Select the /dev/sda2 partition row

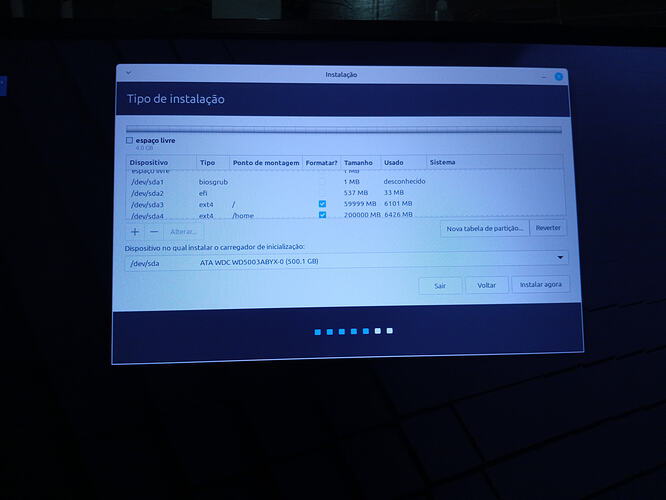(x=346, y=193)
